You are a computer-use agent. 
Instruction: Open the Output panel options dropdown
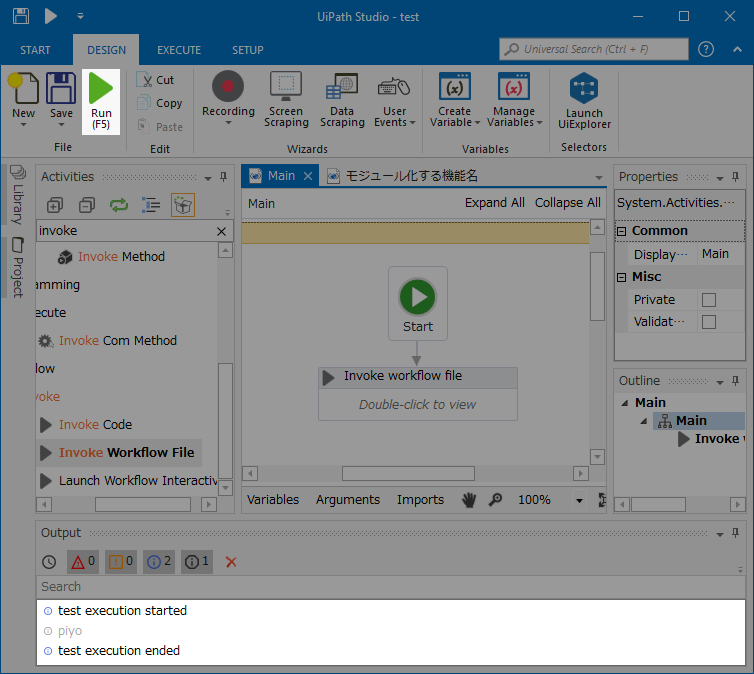[x=720, y=534]
